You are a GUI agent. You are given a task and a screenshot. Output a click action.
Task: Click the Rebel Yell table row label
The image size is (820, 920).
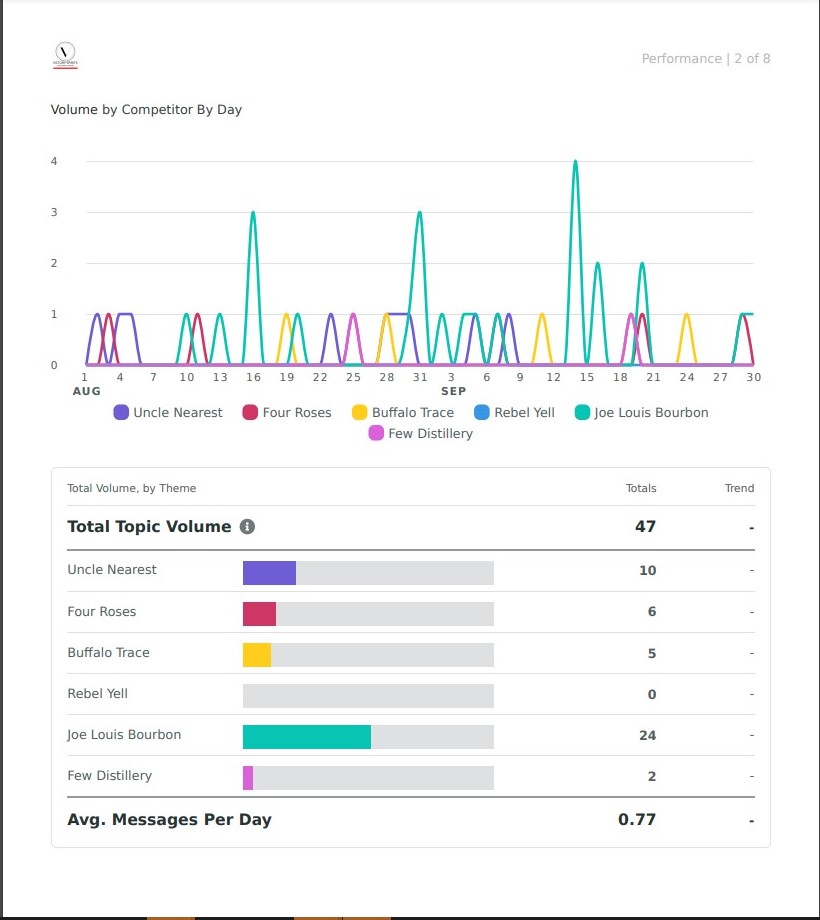pos(97,694)
